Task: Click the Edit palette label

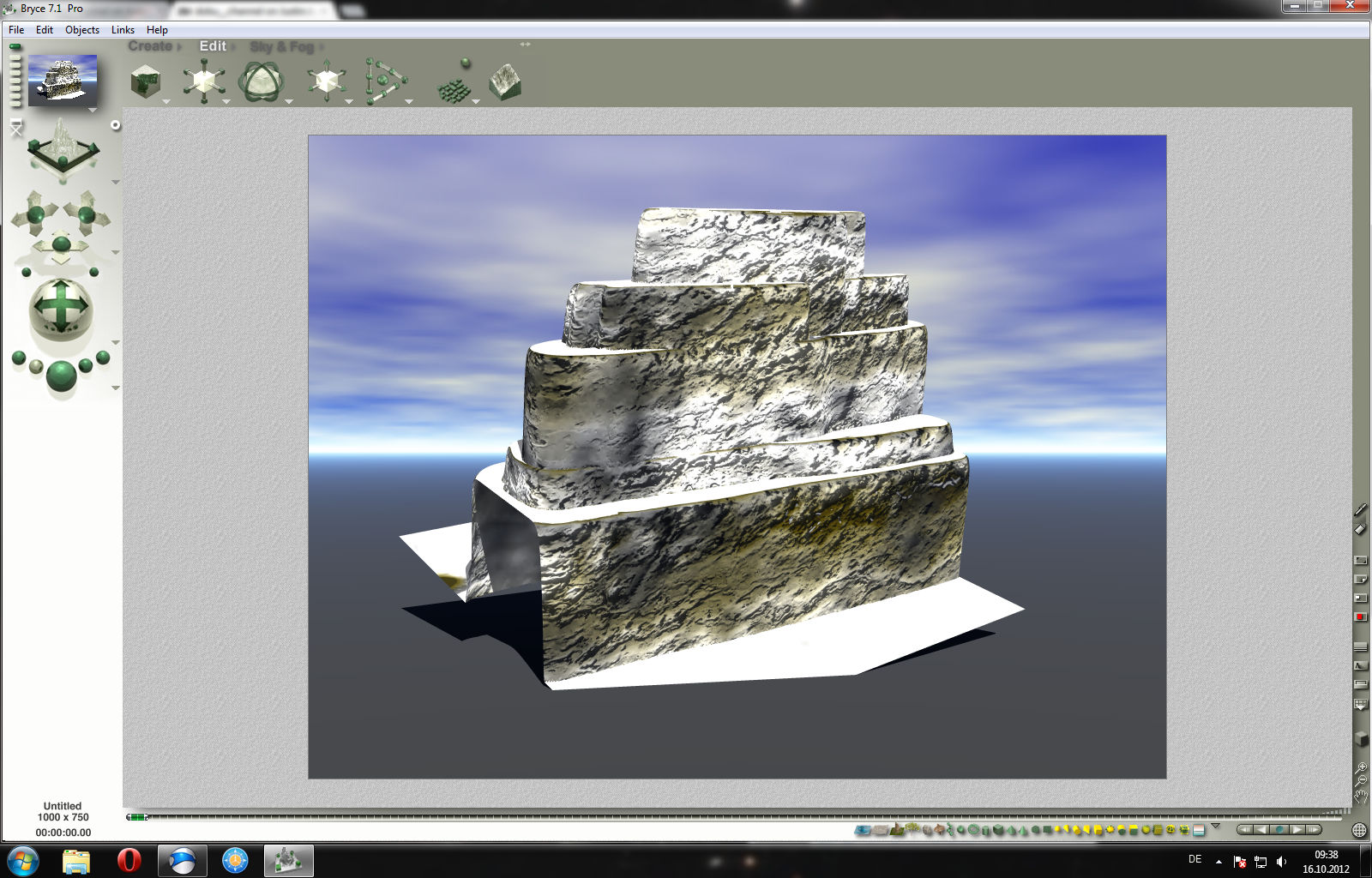Action: coord(213,46)
